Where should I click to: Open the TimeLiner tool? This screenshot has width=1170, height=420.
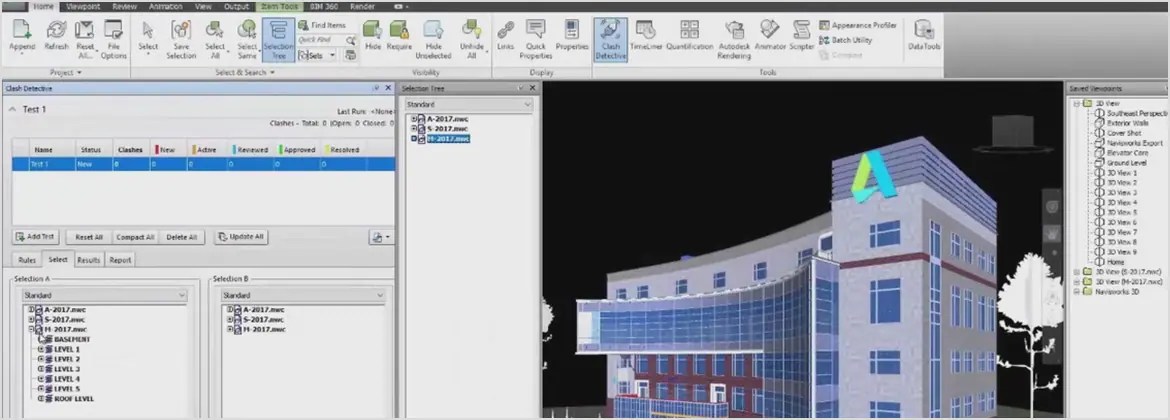(x=645, y=36)
